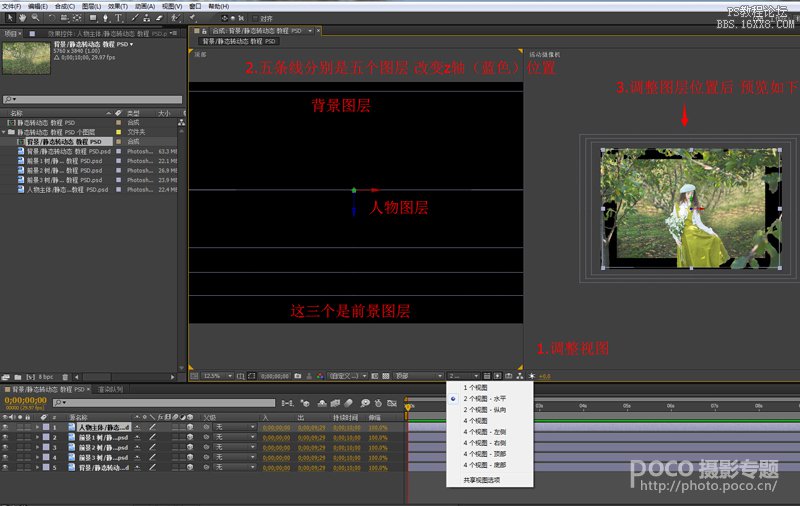This screenshot has width=800, height=506.
Task: Select the Pen tool
Action: point(106,18)
